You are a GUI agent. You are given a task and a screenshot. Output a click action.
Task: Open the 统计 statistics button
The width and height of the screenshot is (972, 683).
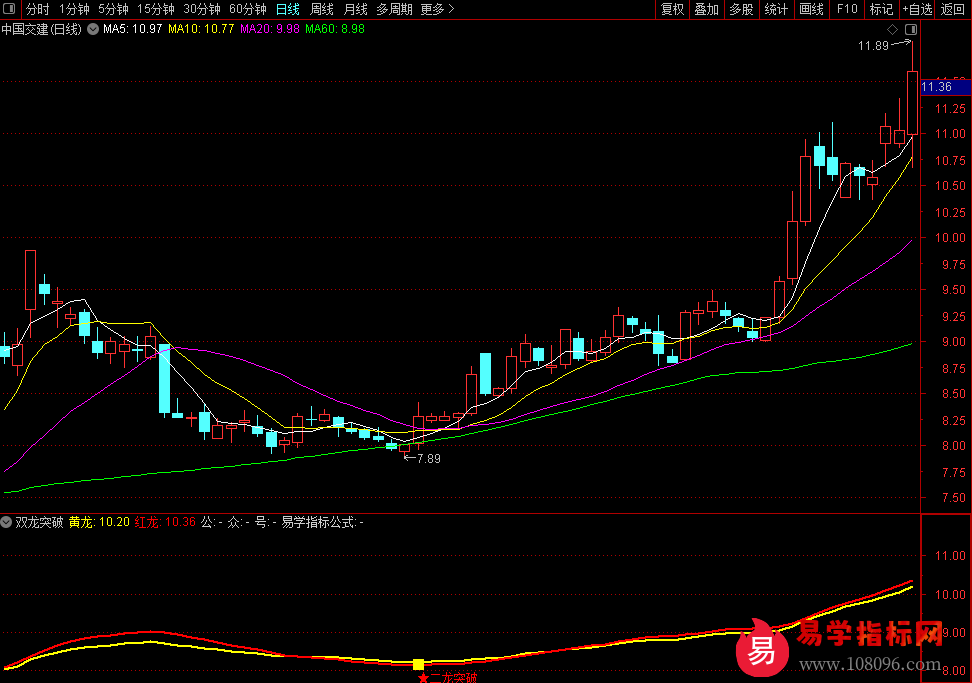(776, 9)
